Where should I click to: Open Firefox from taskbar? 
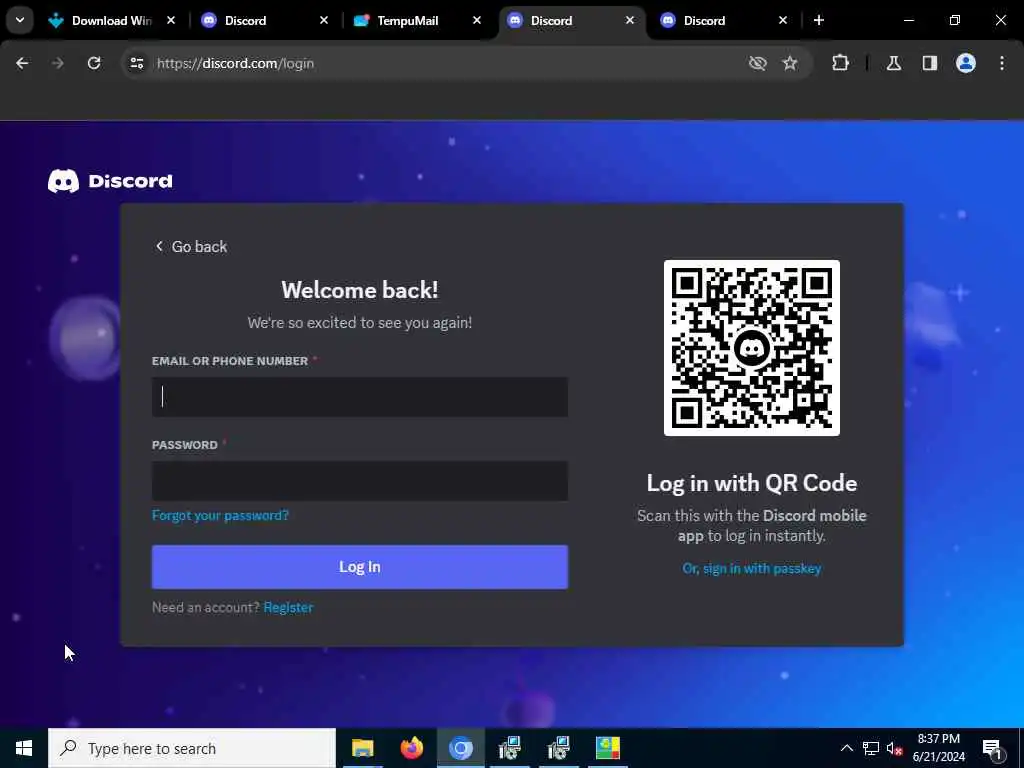coord(411,748)
